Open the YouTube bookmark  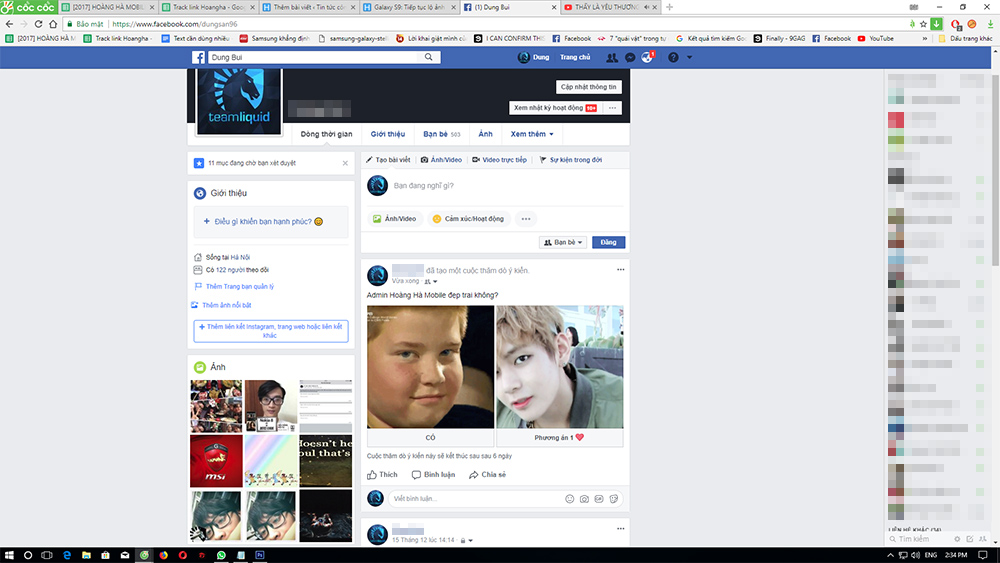click(x=876, y=38)
